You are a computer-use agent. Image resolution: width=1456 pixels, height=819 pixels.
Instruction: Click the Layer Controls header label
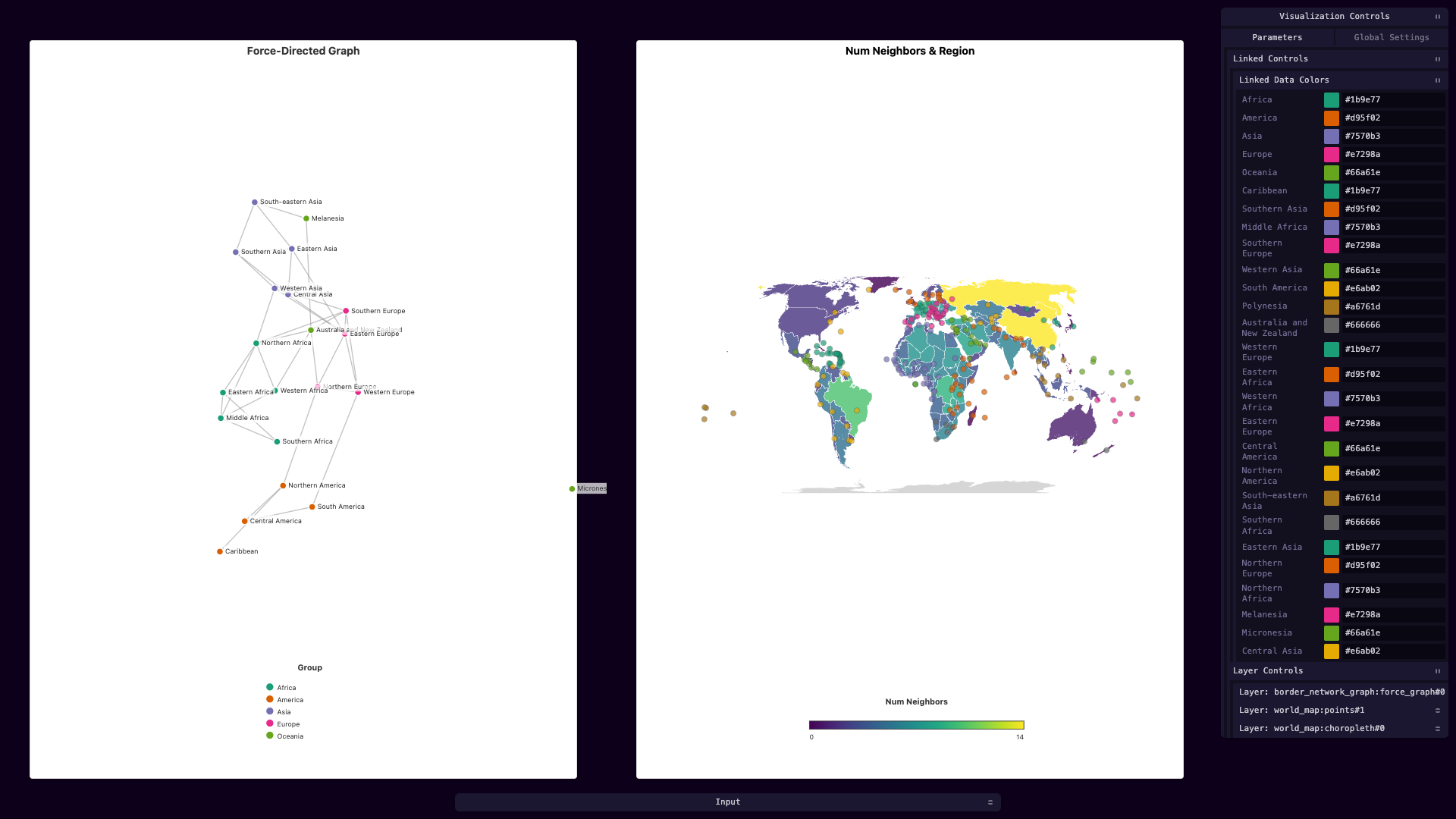(x=1268, y=671)
